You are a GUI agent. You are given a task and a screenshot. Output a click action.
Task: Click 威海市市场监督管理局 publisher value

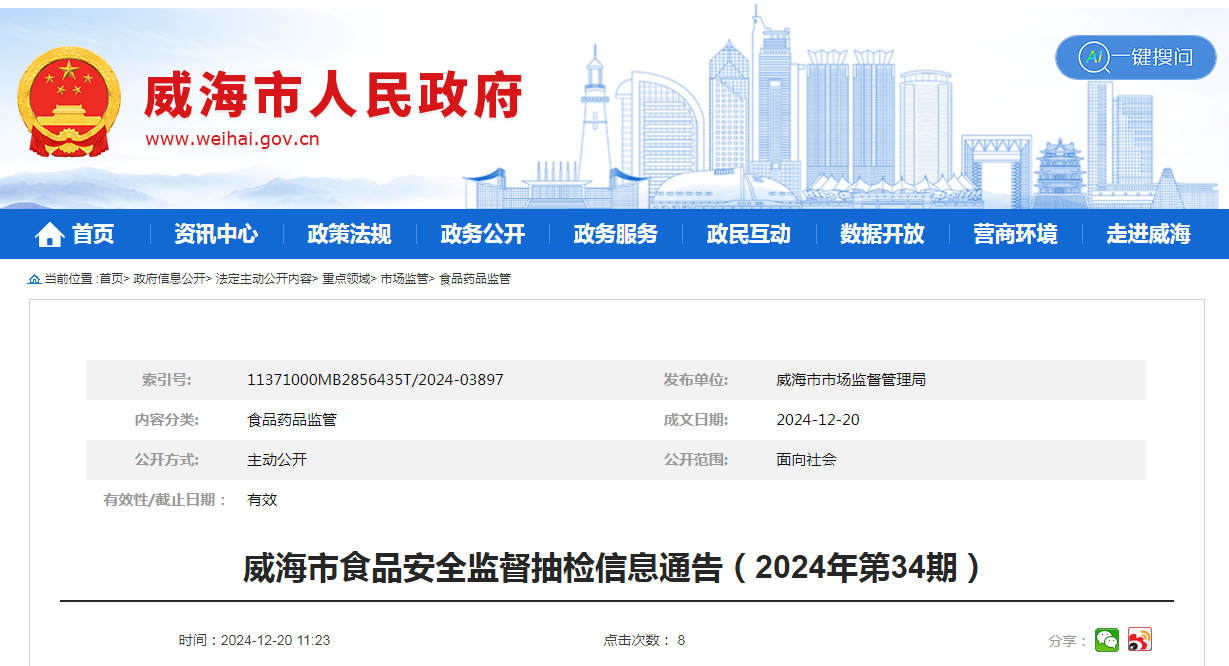pyautogui.click(x=851, y=380)
